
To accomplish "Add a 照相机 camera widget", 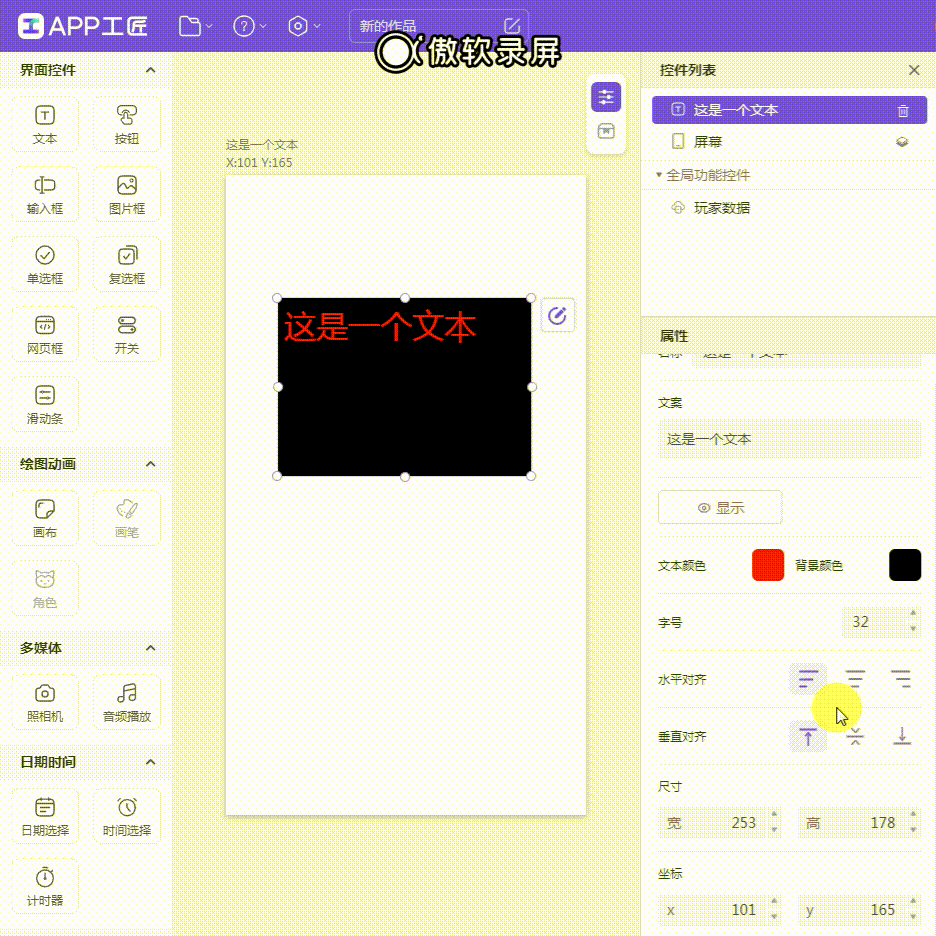I will pos(45,702).
